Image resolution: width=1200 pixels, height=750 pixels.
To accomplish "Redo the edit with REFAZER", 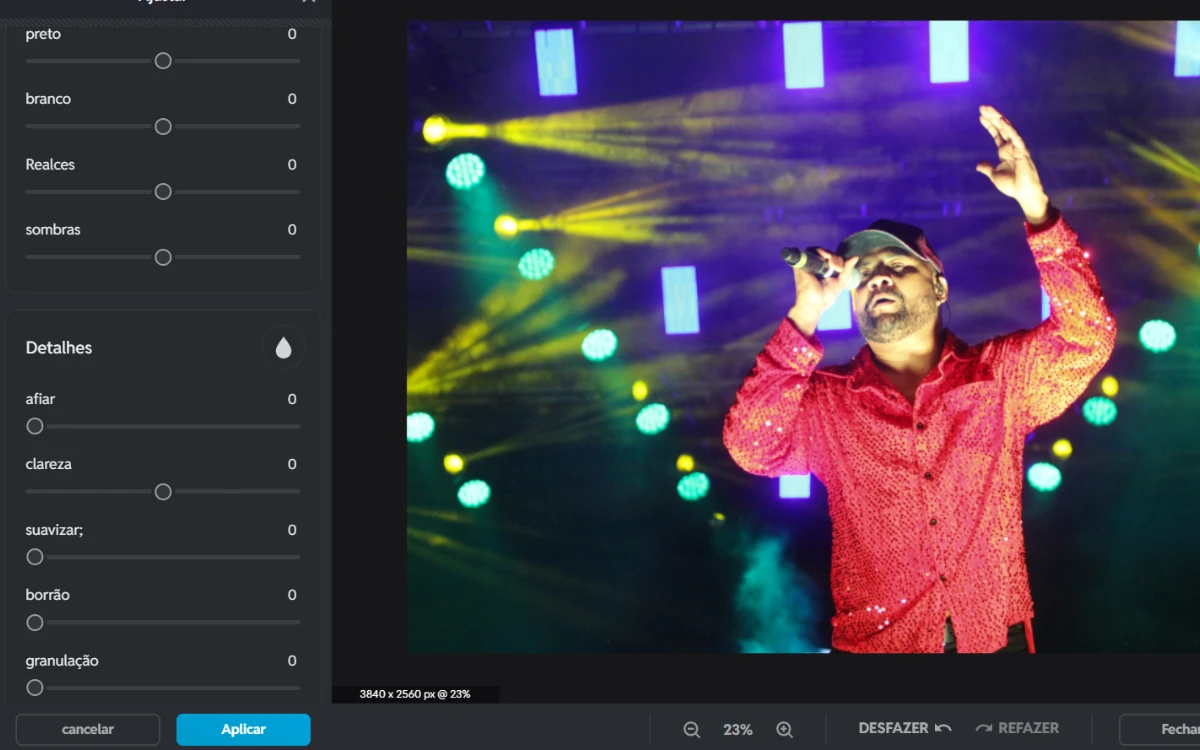I will coord(1016,729).
